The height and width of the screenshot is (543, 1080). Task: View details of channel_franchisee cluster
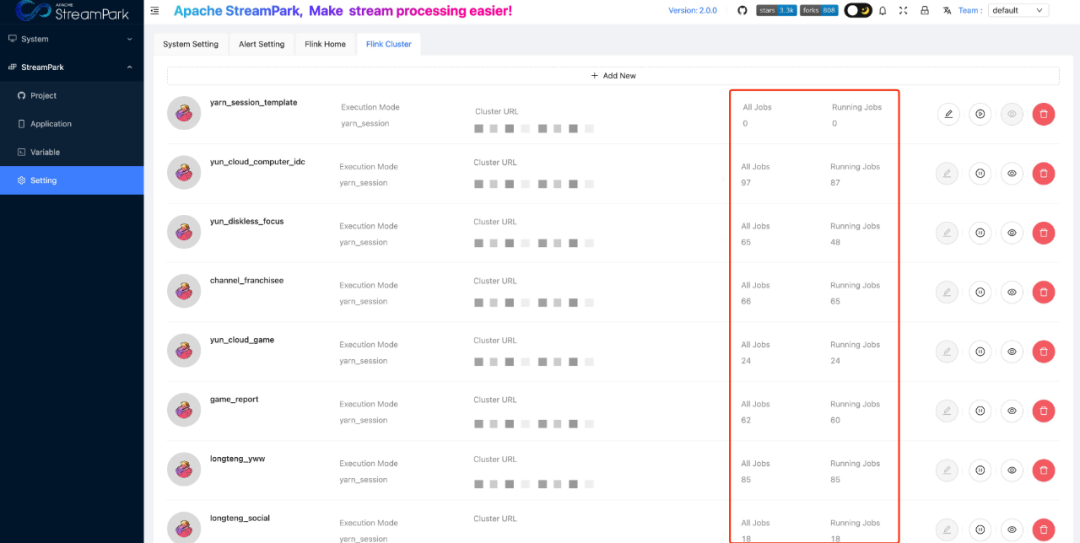(x=1012, y=292)
